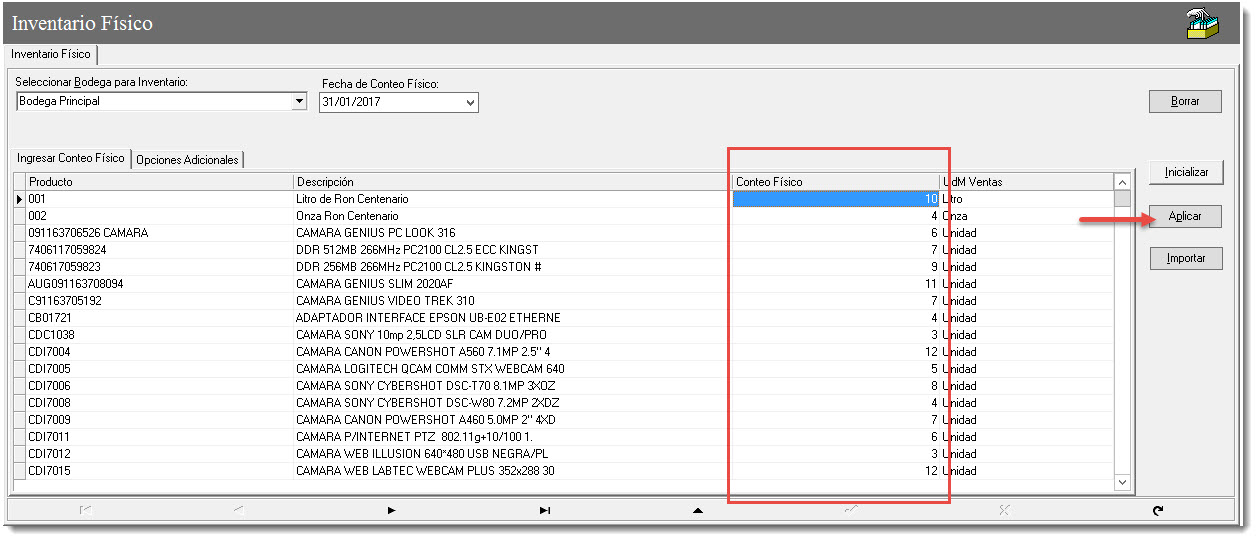Click 'CAMARA P/INTERNET PTZ 802.11g' description
Viewport: 1258px width, 541px height.
[x=414, y=437]
